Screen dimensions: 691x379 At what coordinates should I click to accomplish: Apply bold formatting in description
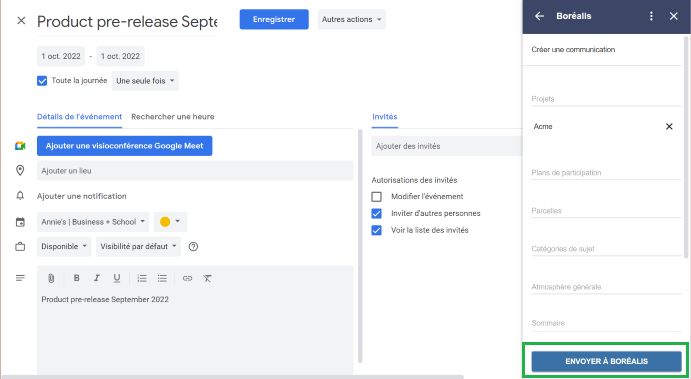pyautogui.click(x=77, y=278)
